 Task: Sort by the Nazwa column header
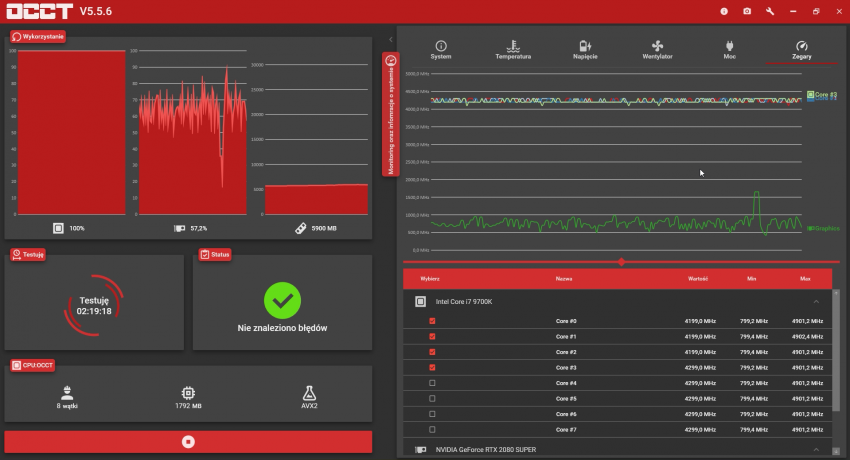point(564,278)
